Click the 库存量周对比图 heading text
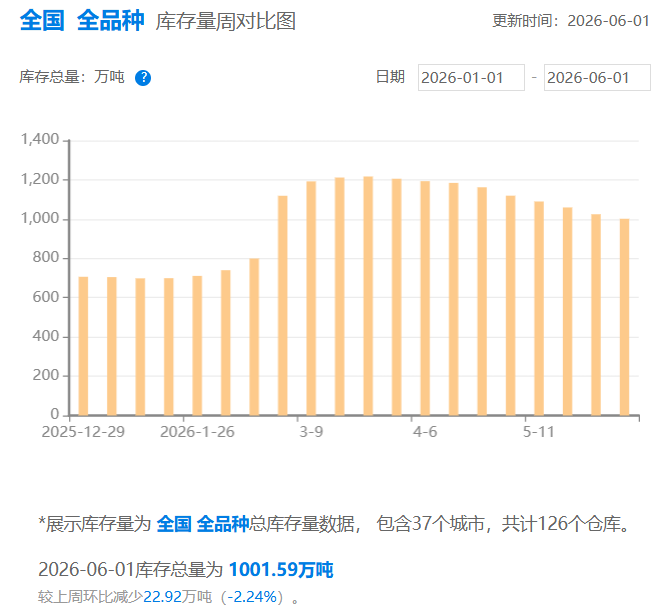Viewport: 660px width, 610px height. [x=226, y=21]
